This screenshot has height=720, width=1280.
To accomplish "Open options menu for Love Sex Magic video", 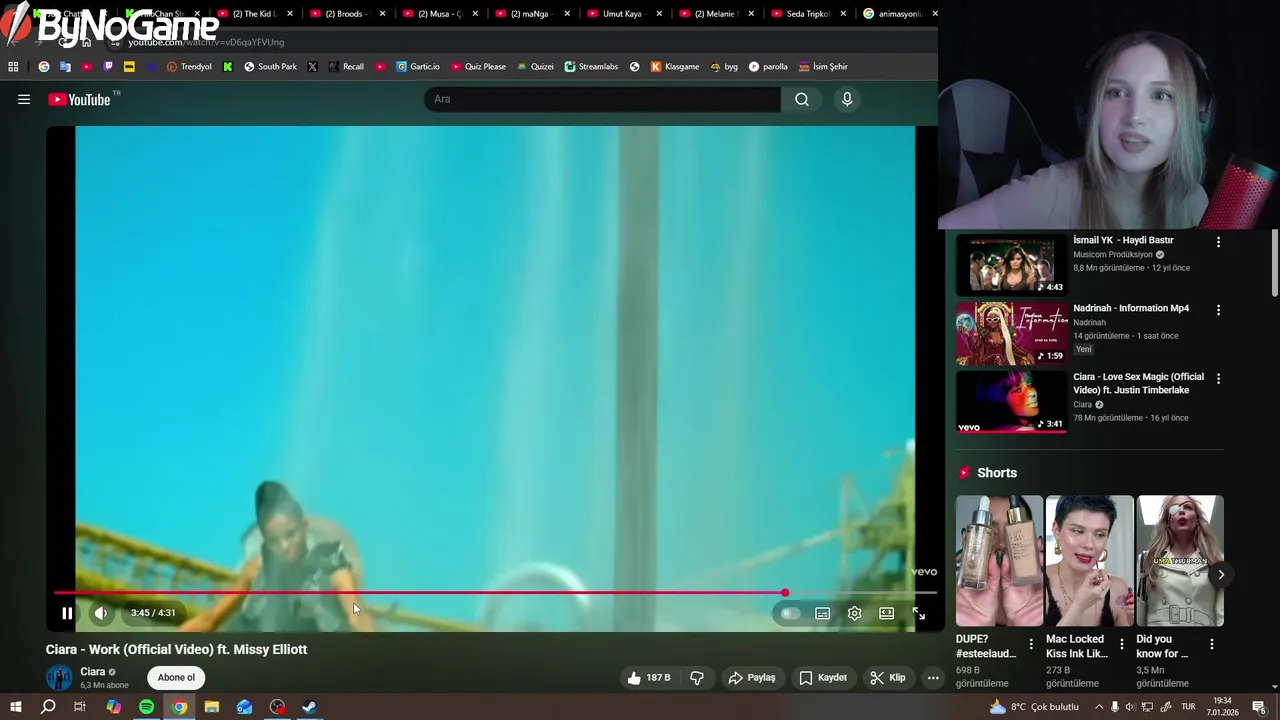I will [x=1218, y=378].
